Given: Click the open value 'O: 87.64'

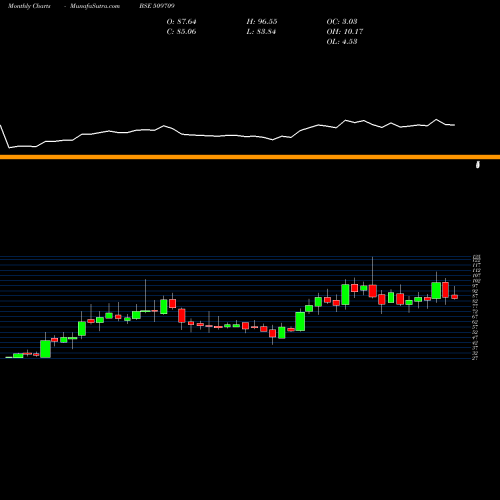Looking at the screenshot, I should coord(181,22).
